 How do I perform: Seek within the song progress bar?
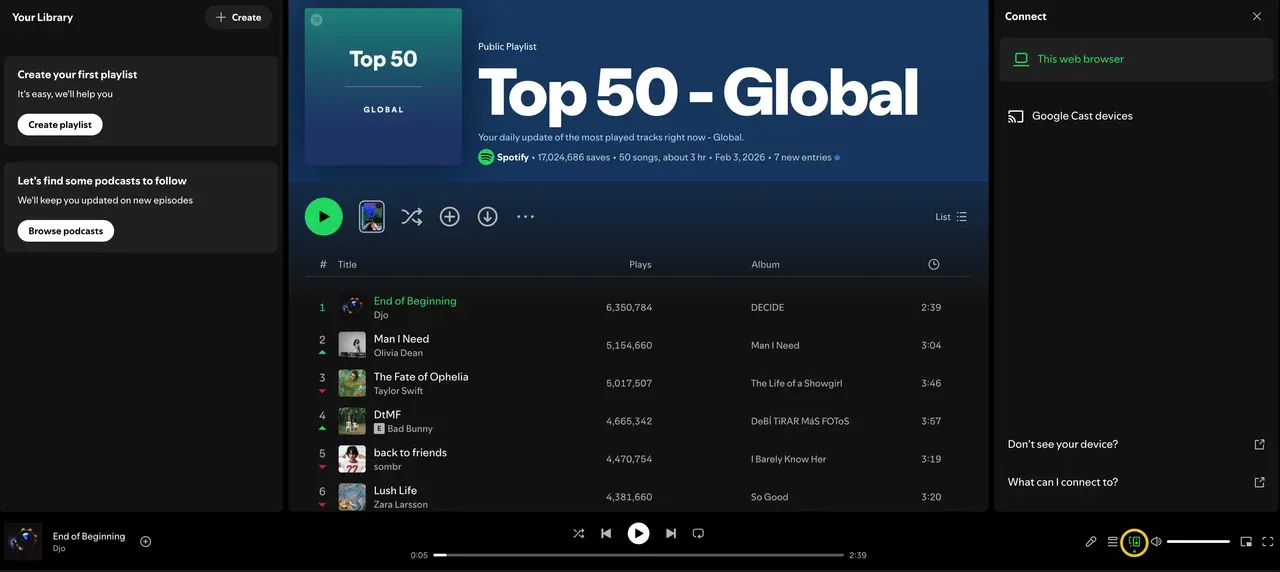(640, 555)
